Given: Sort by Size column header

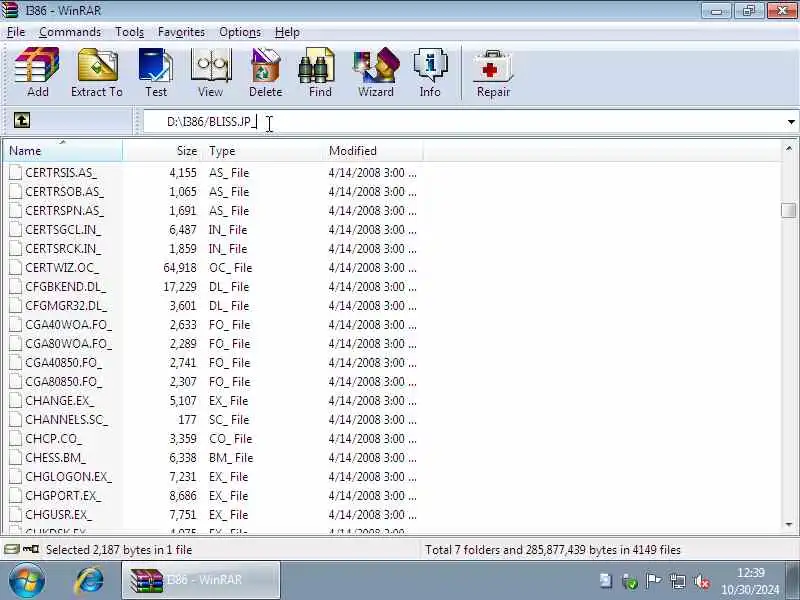Looking at the screenshot, I should 162,151.
